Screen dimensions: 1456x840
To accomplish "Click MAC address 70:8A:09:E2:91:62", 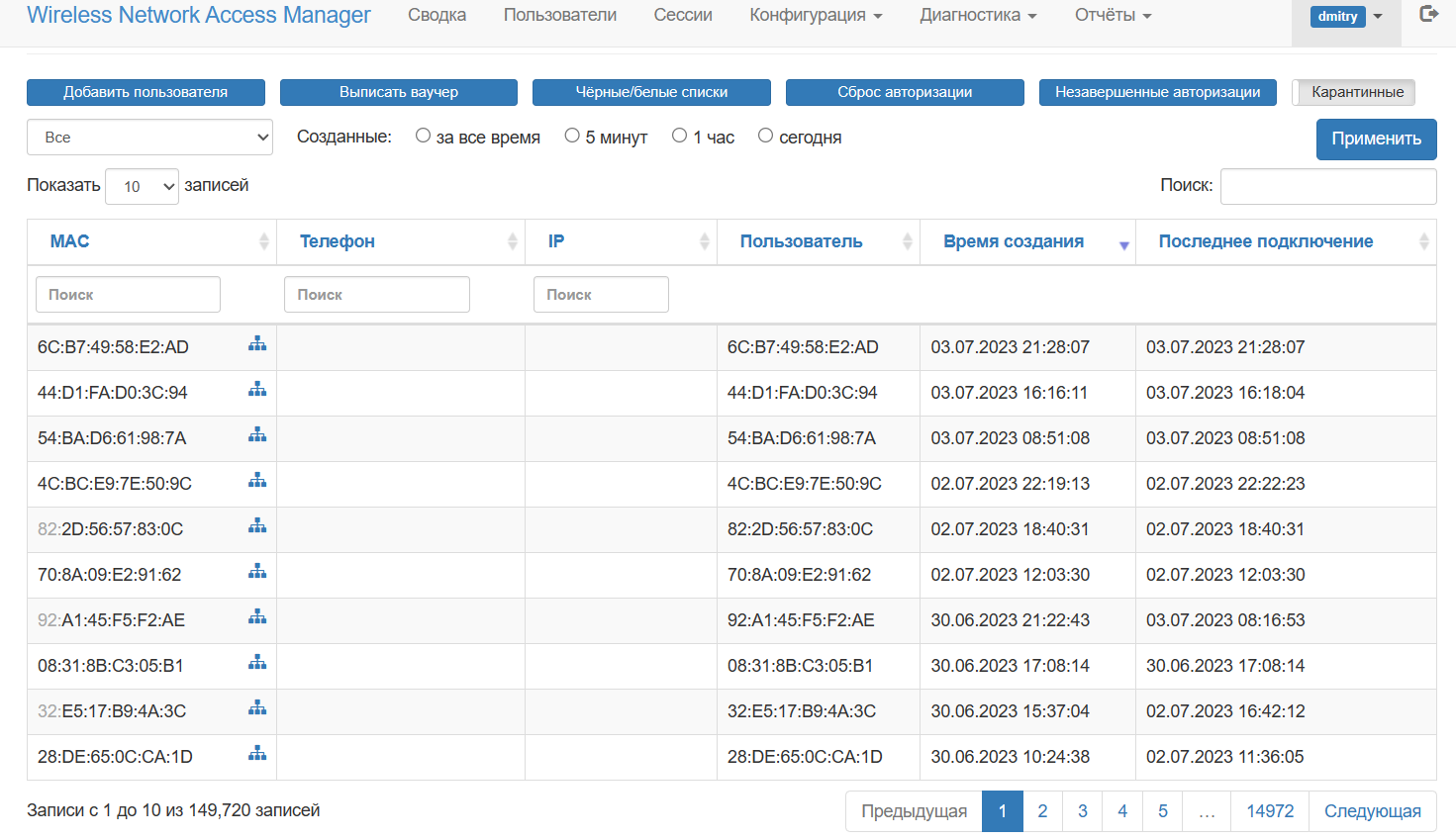I will (x=109, y=575).
